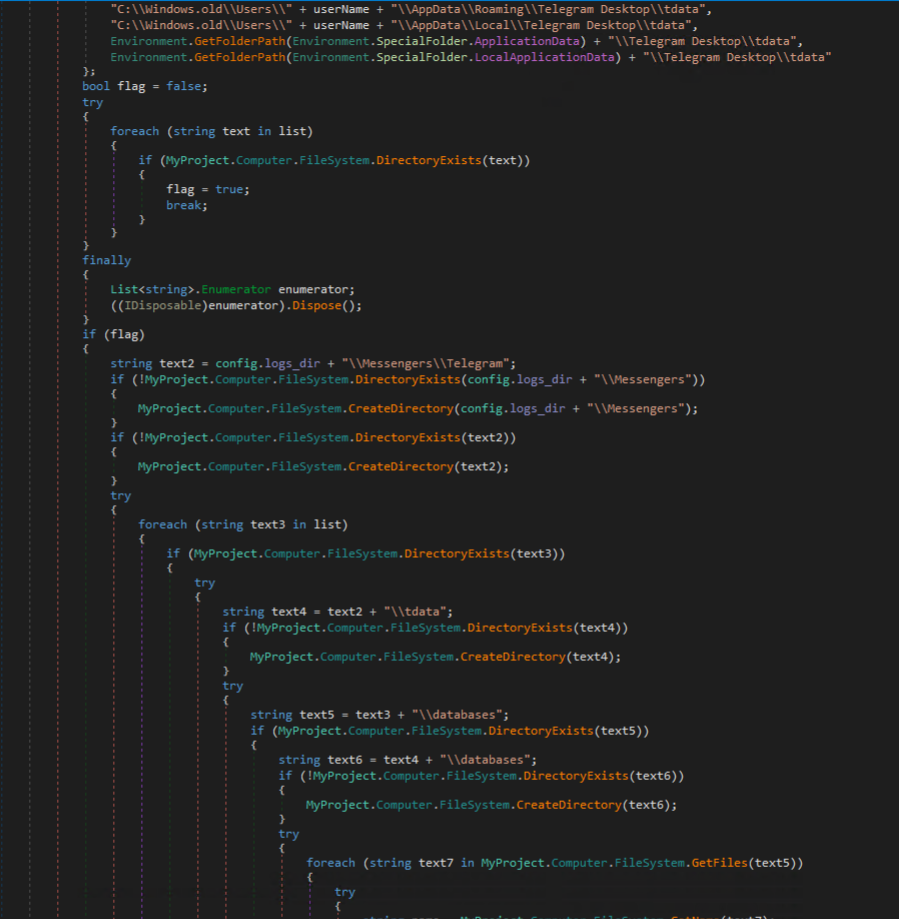This screenshot has width=899, height=919.
Task: Click the green 'Enumerator' type name
Action: [236, 290]
